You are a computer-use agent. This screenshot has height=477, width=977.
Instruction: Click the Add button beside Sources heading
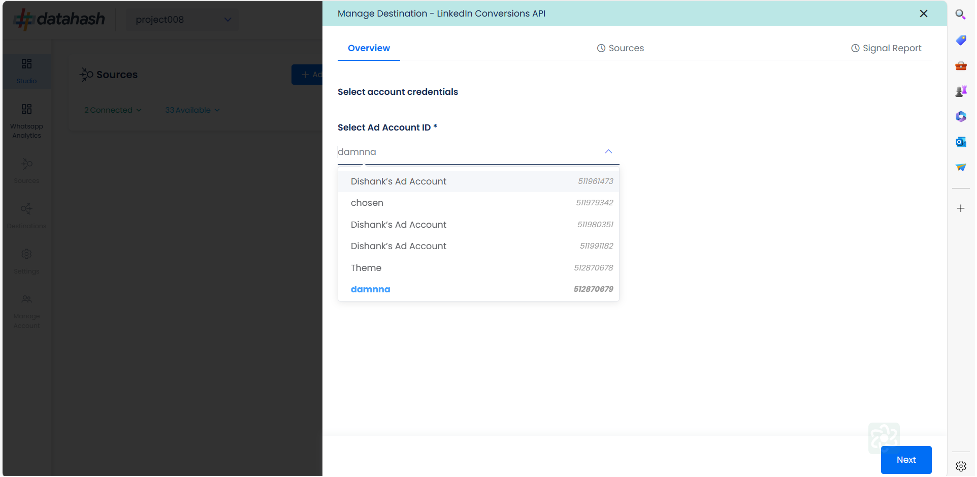pos(307,75)
